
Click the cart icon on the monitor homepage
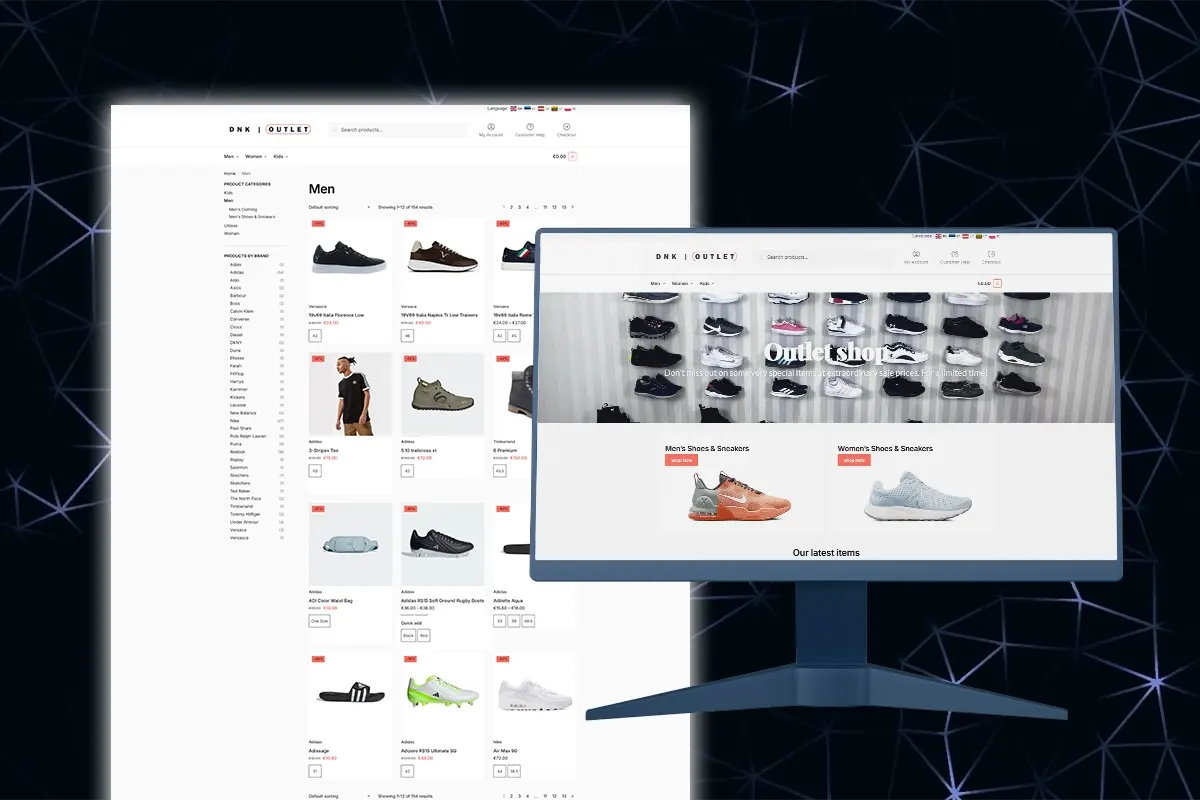997,284
